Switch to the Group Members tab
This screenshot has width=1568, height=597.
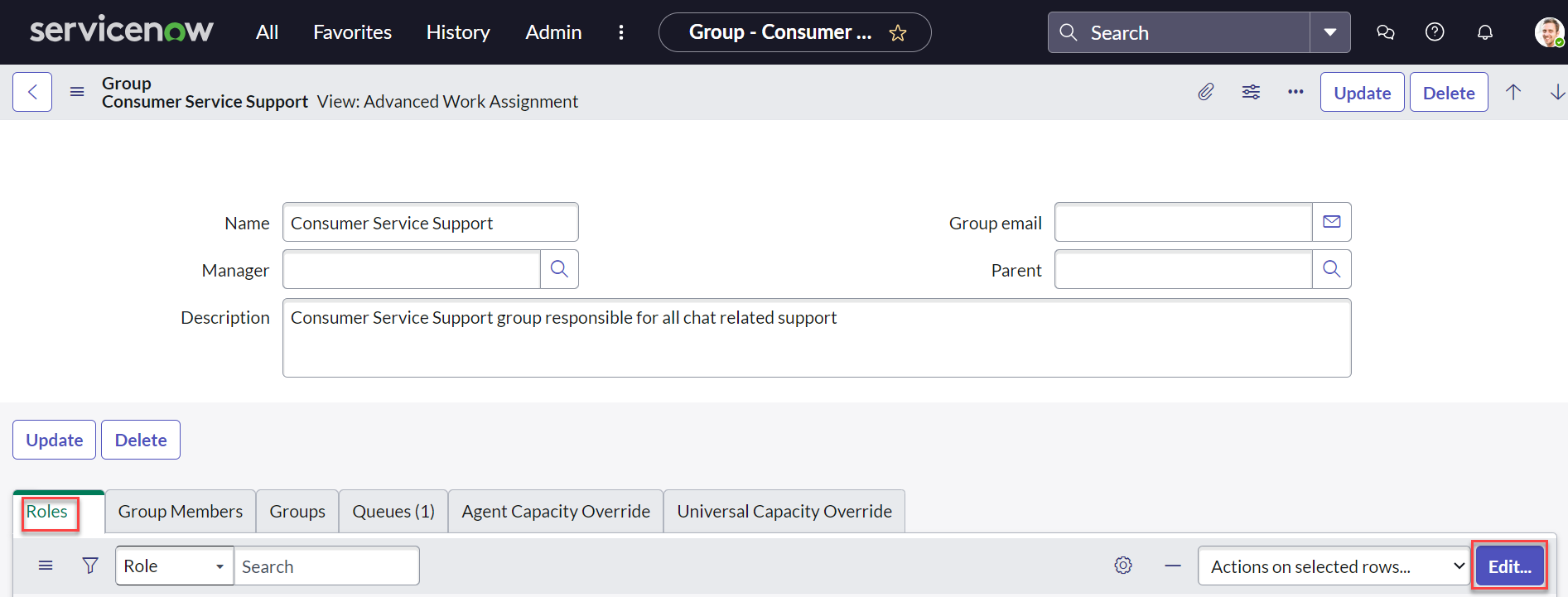coord(181,512)
